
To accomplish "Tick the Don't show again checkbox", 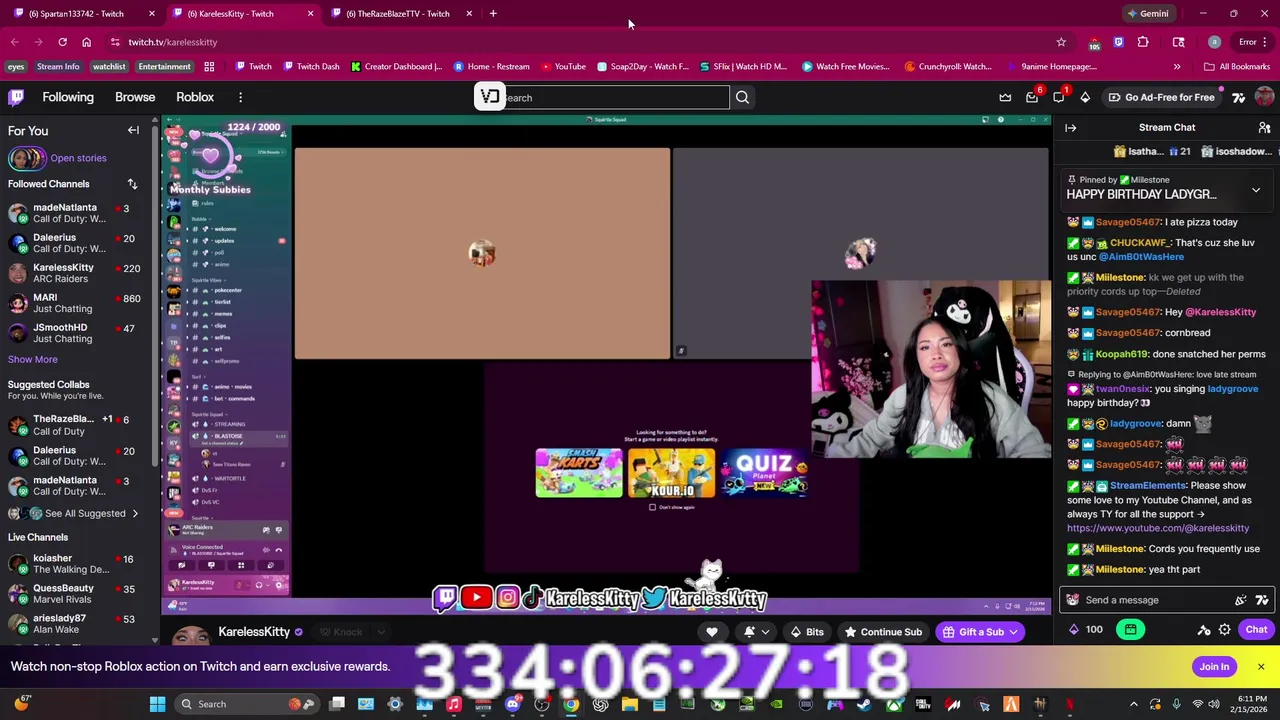I will coord(652,507).
